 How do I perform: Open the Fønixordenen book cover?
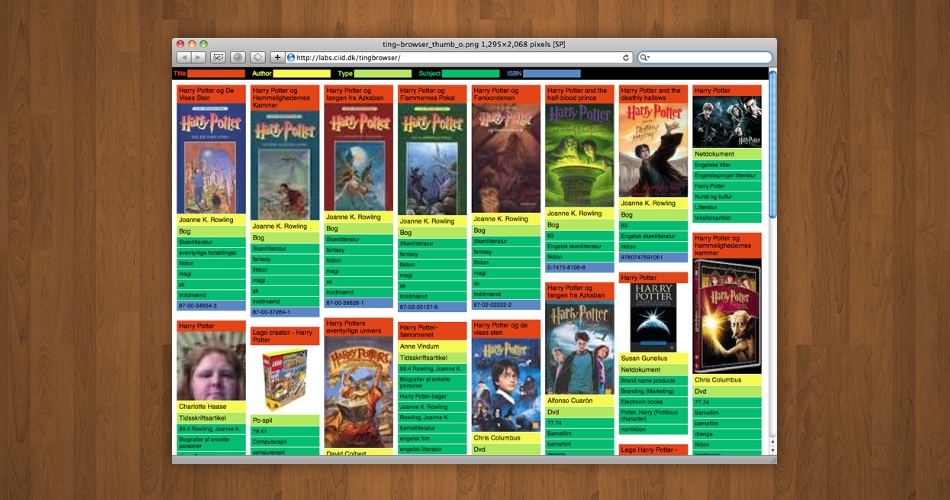coord(506,158)
